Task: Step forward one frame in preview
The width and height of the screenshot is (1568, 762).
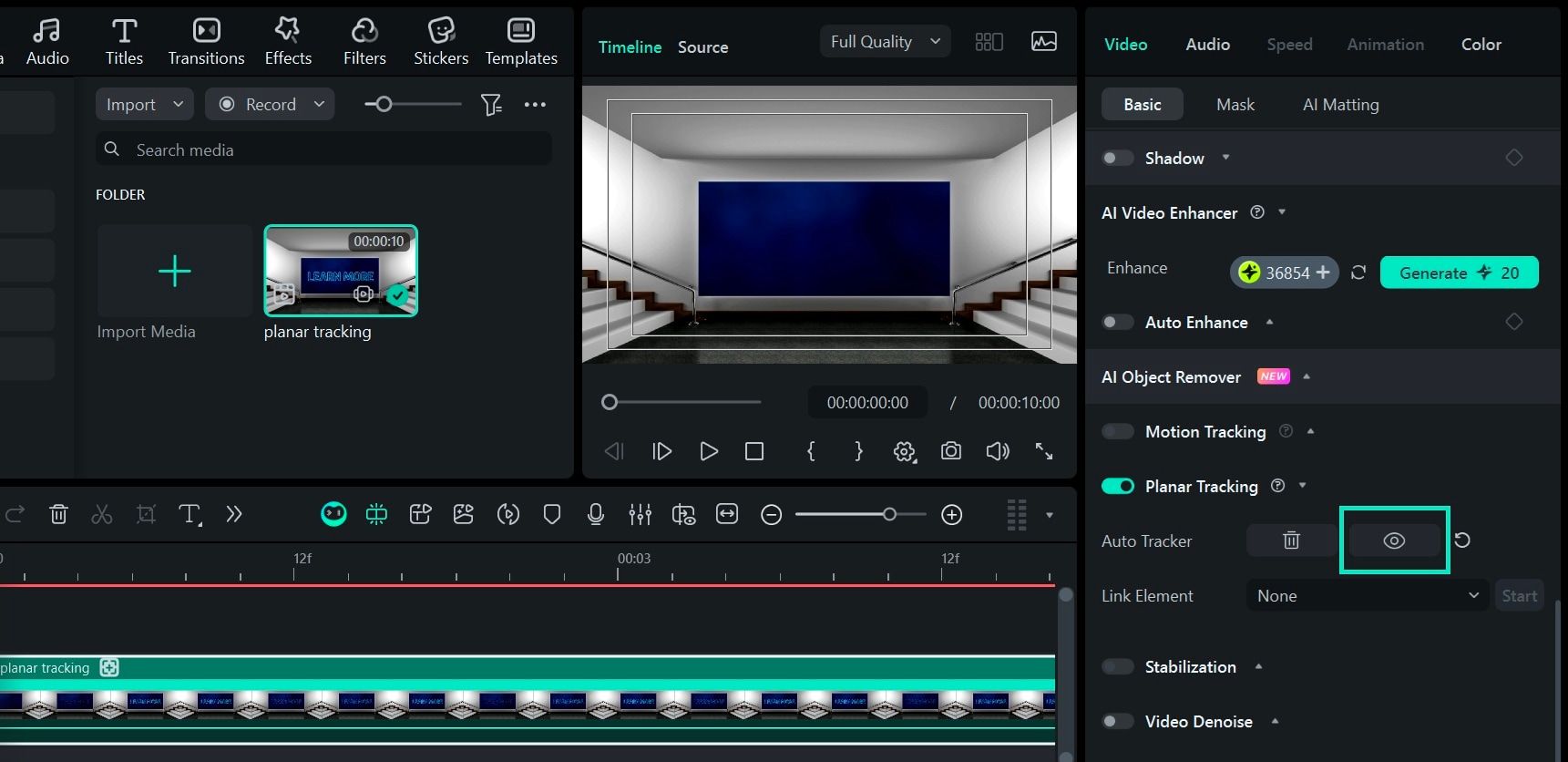Action: [661, 451]
